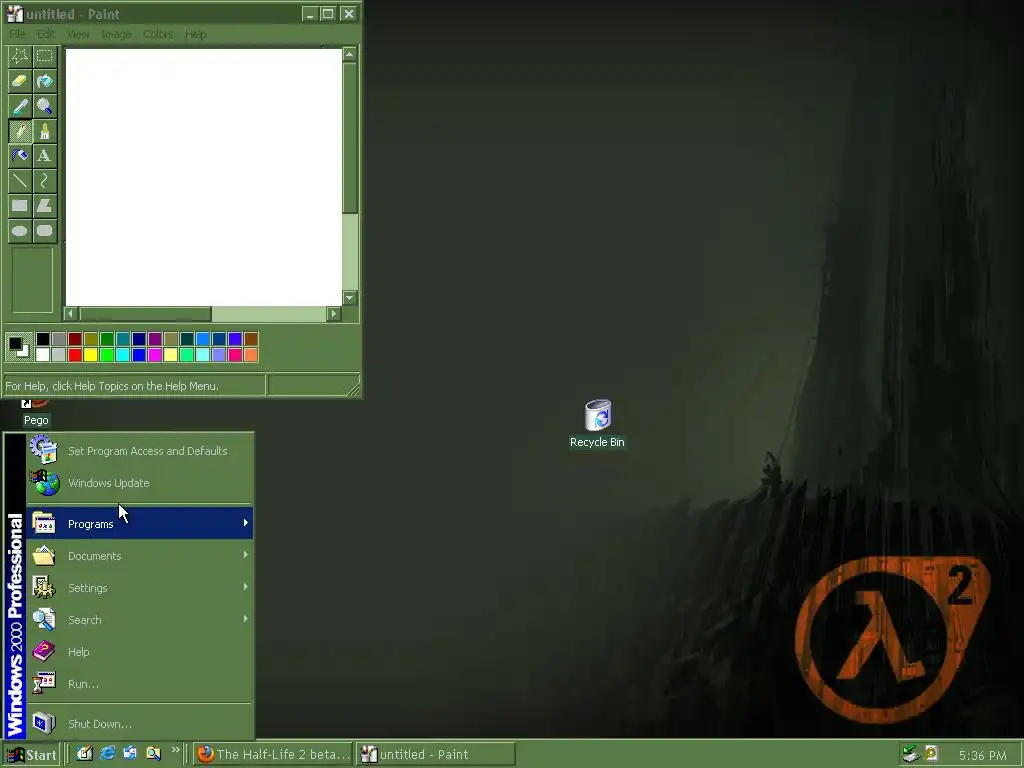Choose Shut Down... from Start menu
The width and height of the screenshot is (1024, 768).
tap(140, 723)
